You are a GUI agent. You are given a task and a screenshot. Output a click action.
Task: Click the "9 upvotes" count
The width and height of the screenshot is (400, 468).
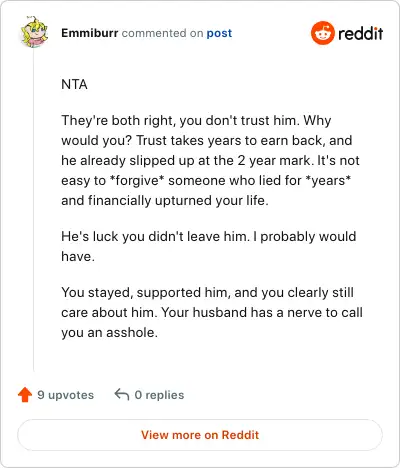[65, 395]
